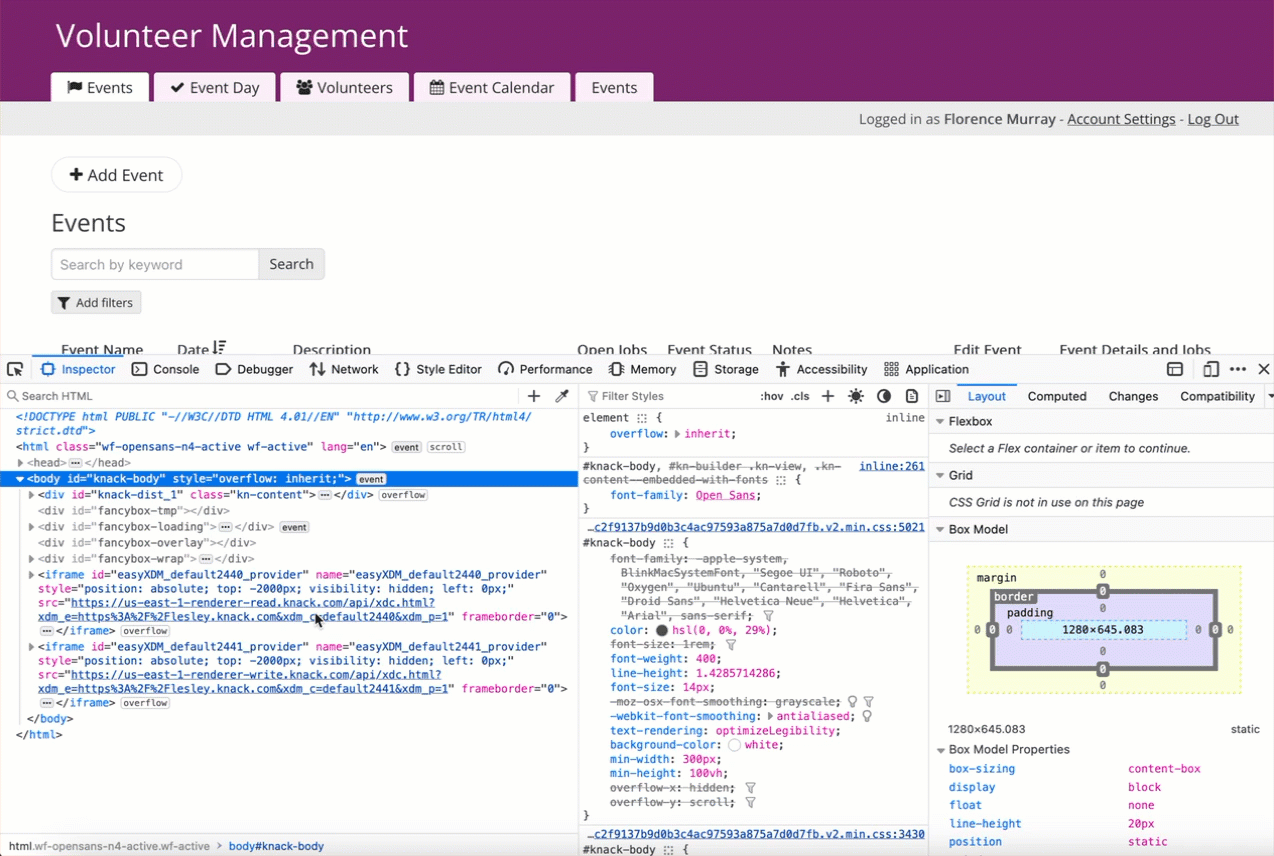Switch to the Computed tab
The image size is (1274, 856).
[x=1056, y=396]
